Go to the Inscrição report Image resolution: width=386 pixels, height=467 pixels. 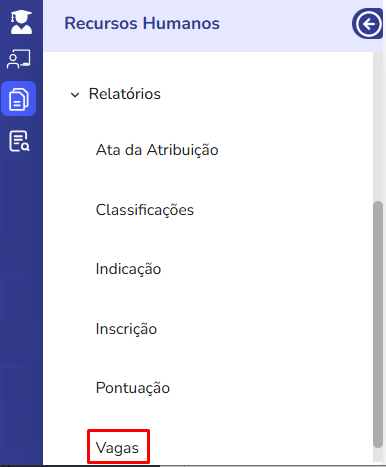(126, 329)
